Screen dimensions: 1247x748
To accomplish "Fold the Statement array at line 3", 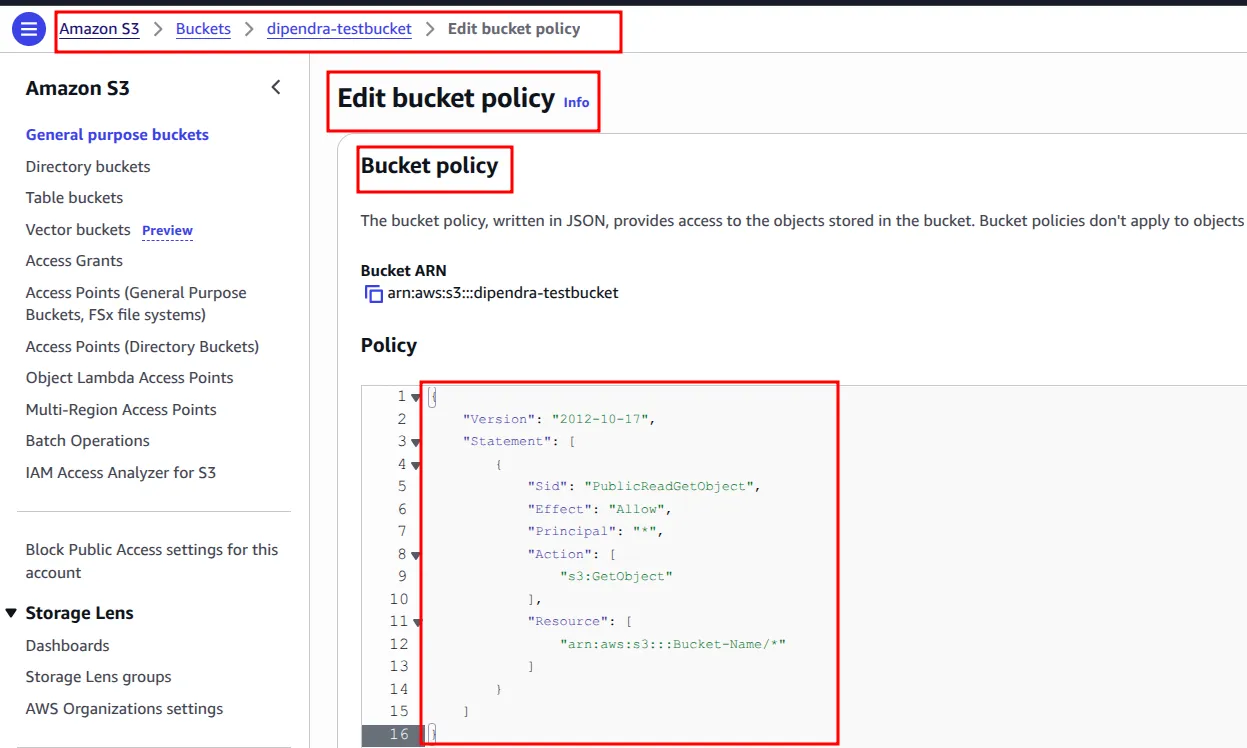I will pyautogui.click(x=416, y=442).
